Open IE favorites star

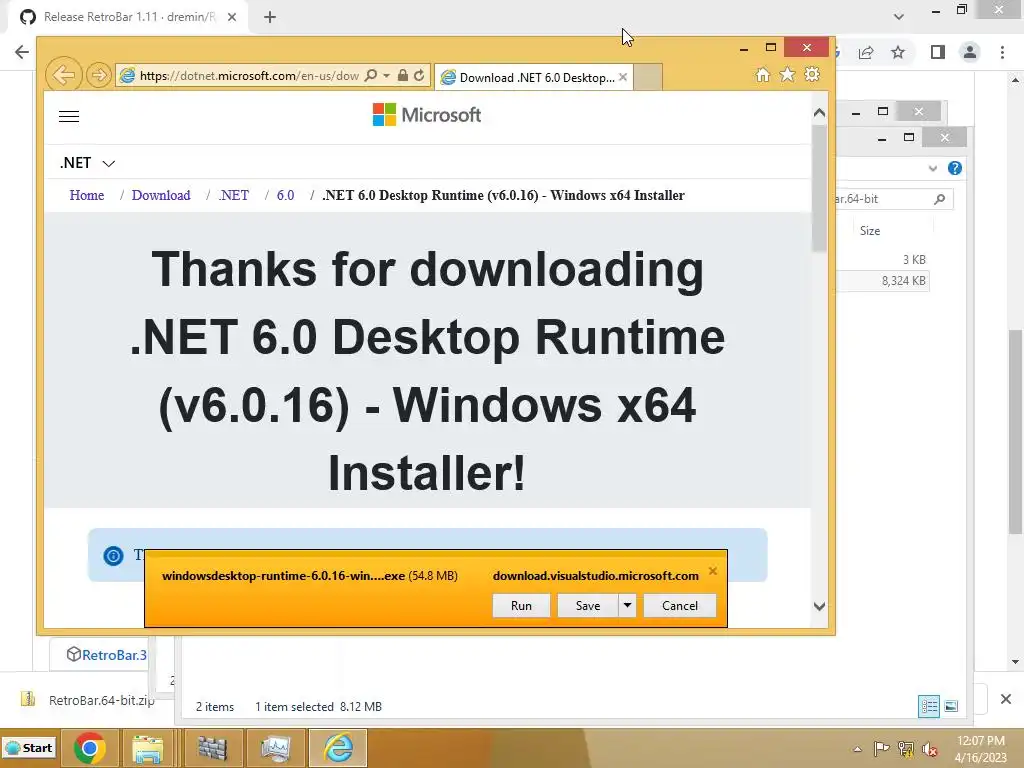pyautogui.click(x=788, y=74)
